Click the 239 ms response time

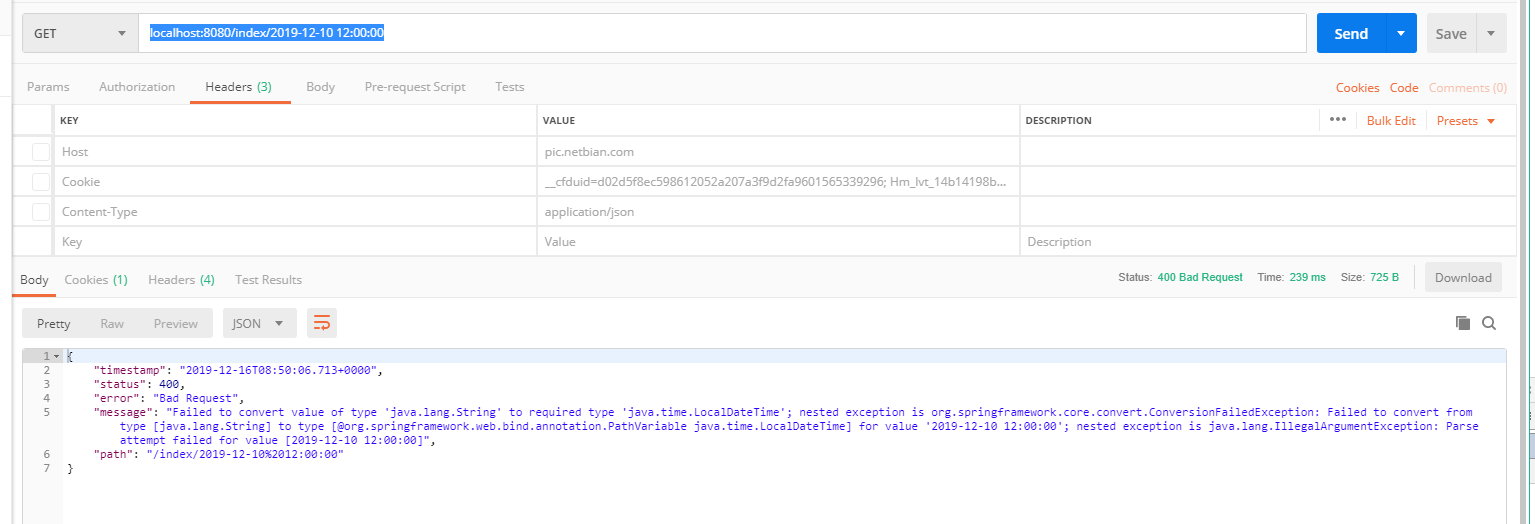click(x=1307, y=277)
